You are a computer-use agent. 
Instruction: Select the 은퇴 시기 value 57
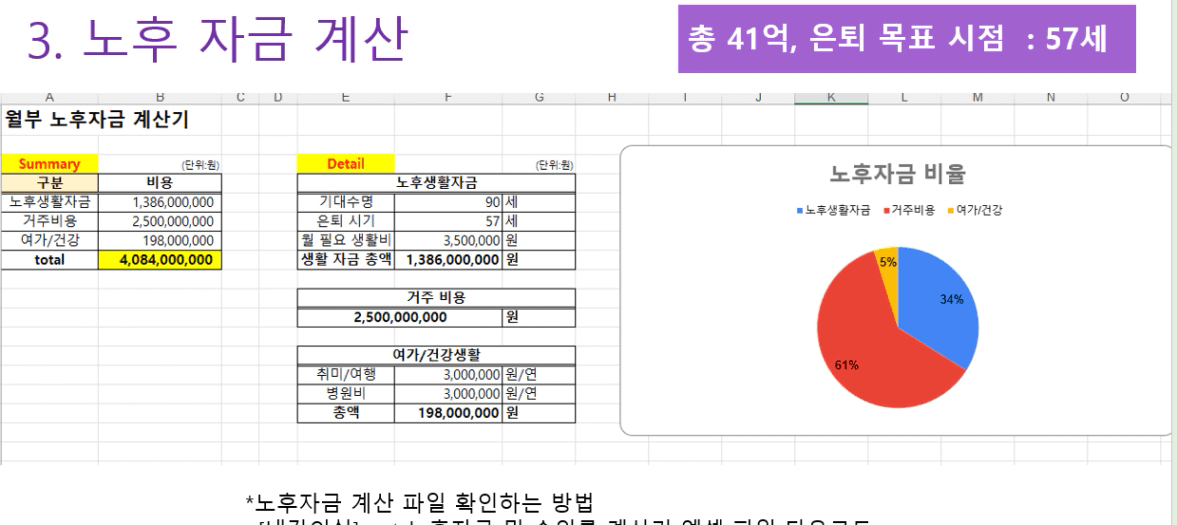(x=448, y=222)
